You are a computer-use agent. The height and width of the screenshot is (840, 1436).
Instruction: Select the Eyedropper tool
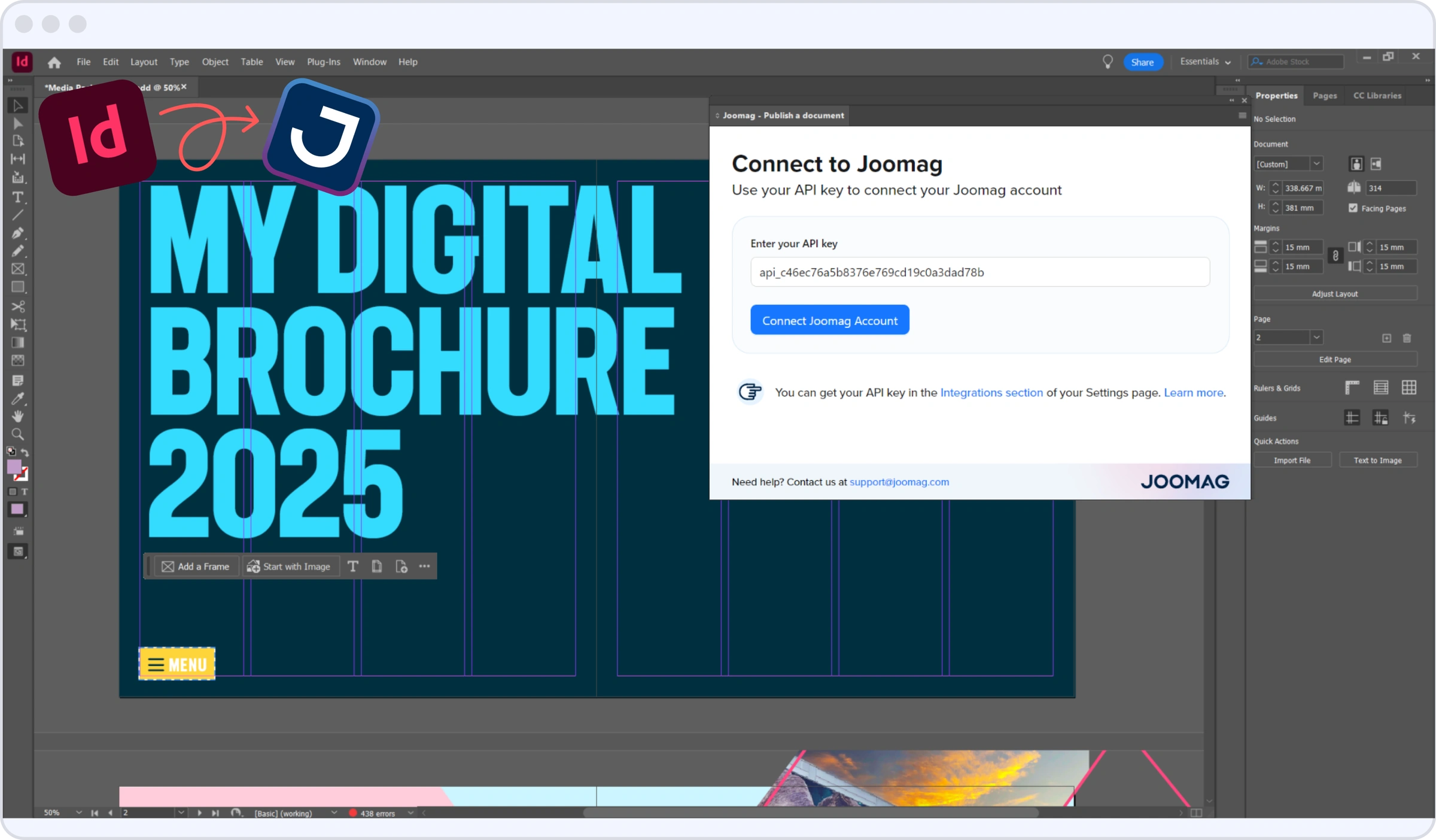click(18, 398)
